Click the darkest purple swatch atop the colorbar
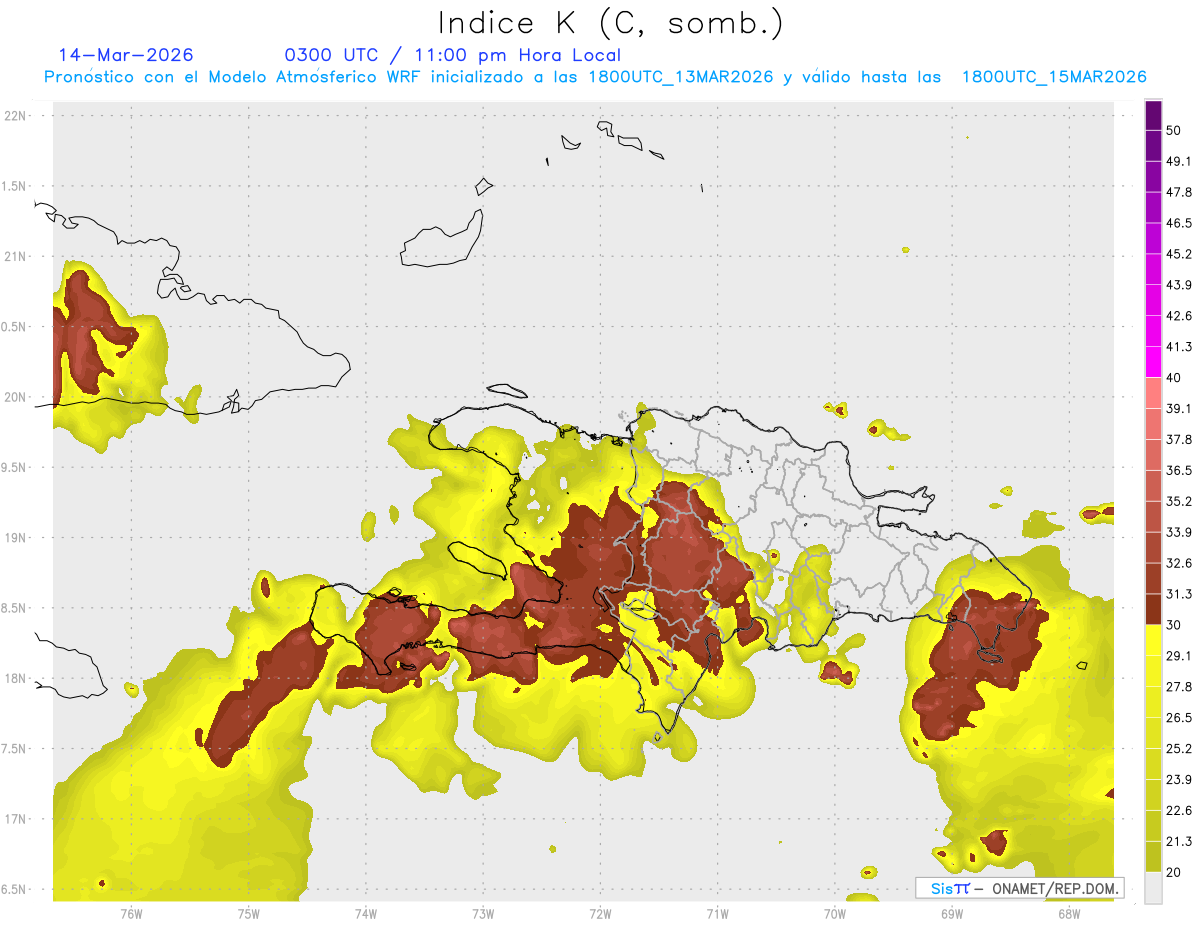The width and height of the screenshot is (1200, 927). 1153,115
